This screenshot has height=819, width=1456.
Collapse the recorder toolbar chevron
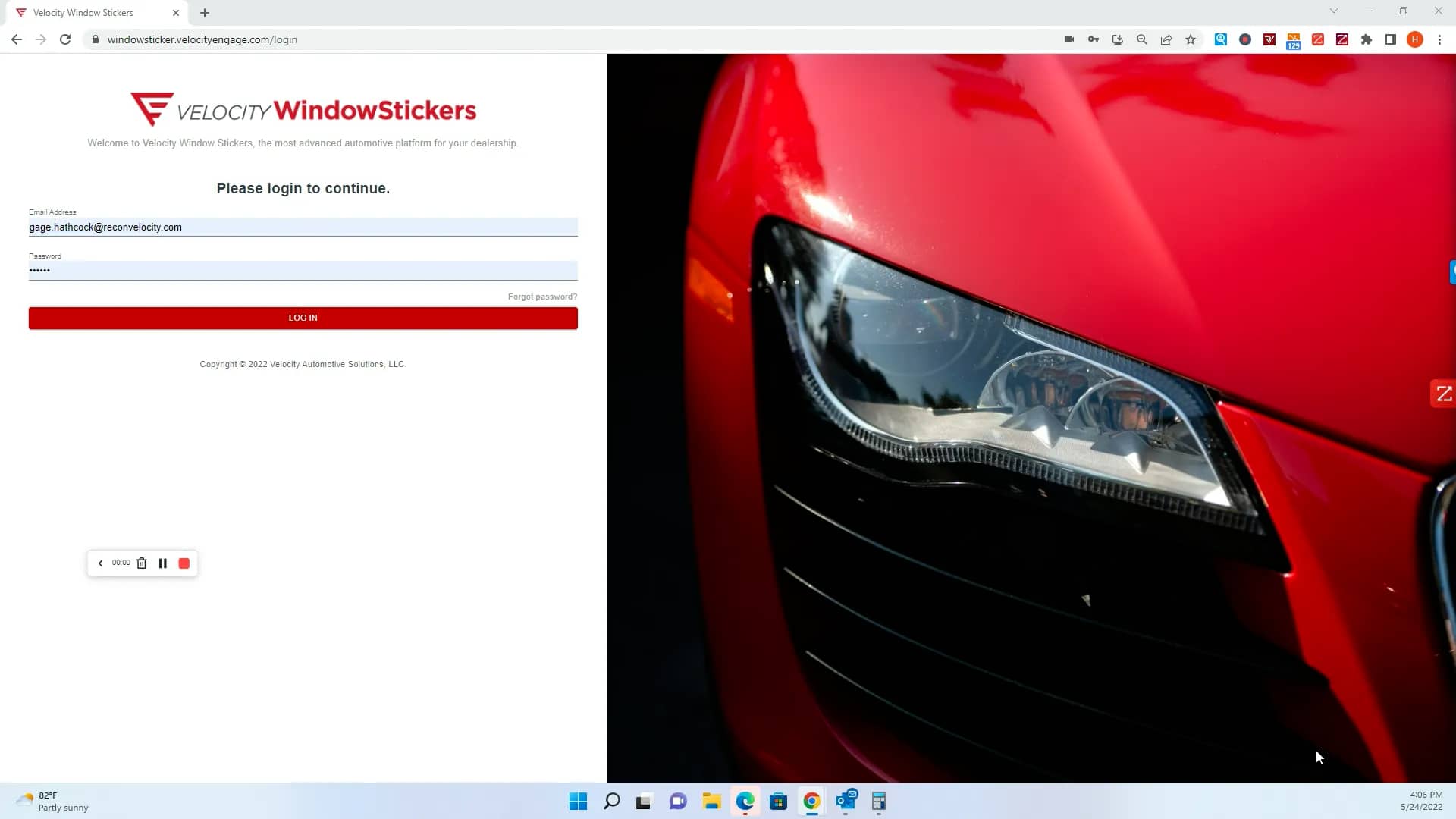(100, 563)
